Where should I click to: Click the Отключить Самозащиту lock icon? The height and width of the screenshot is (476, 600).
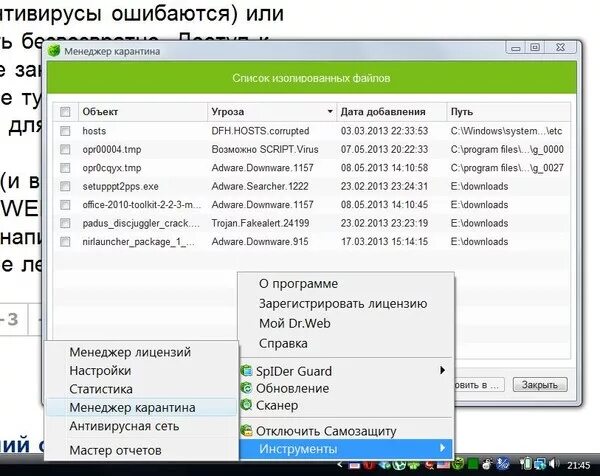click(246, 430)
